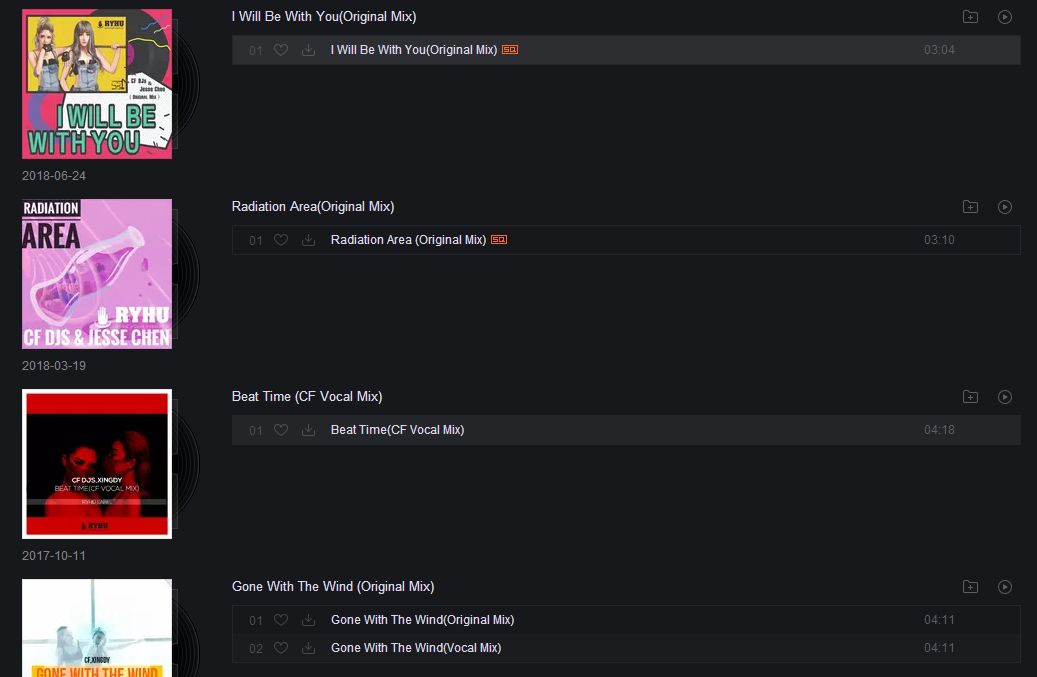This screenshot has width=1037, height=677.
Task: Like the I Will Be With You track
Action: point(281,50)
